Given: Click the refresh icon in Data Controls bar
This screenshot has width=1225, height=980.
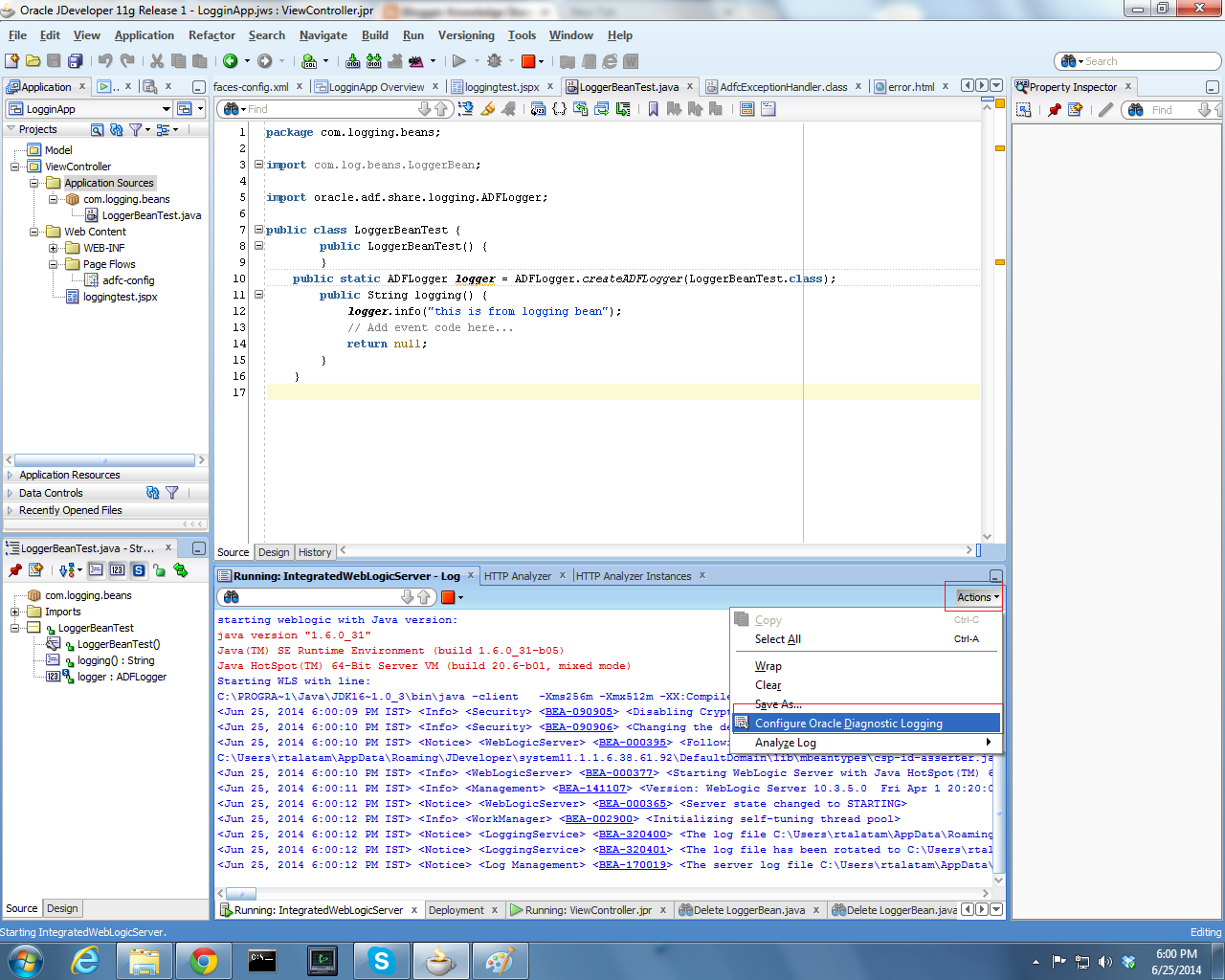Looking at the screenshot, I should tap(152, 493).
